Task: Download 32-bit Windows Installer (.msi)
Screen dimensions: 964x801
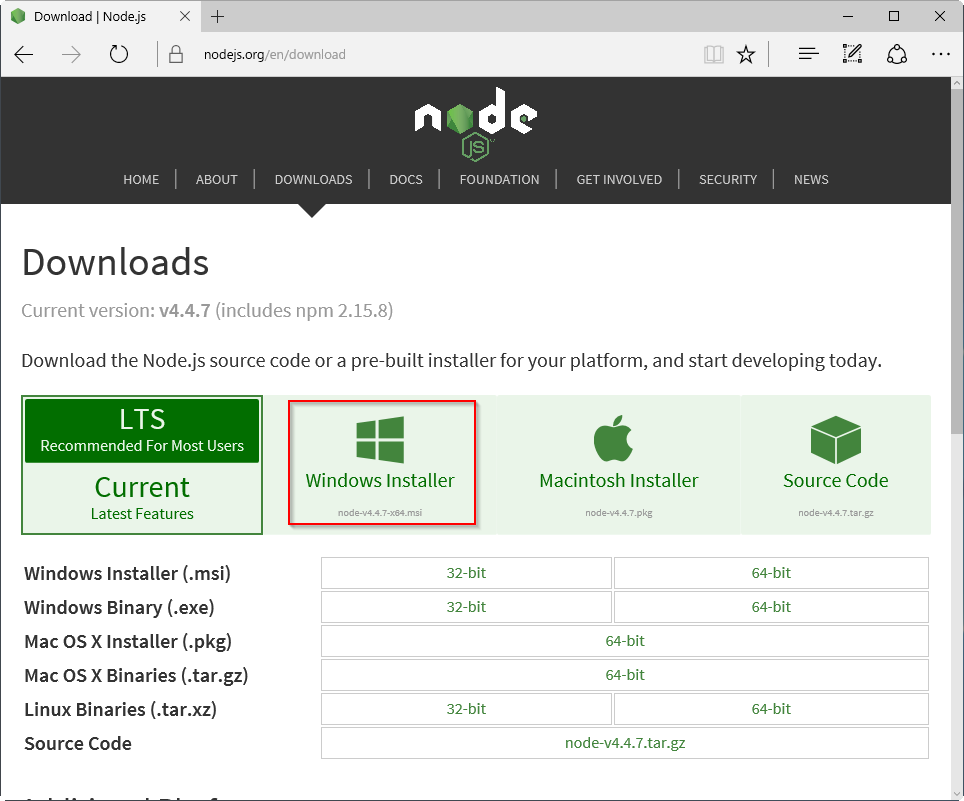Action: [x=466, y=573]
